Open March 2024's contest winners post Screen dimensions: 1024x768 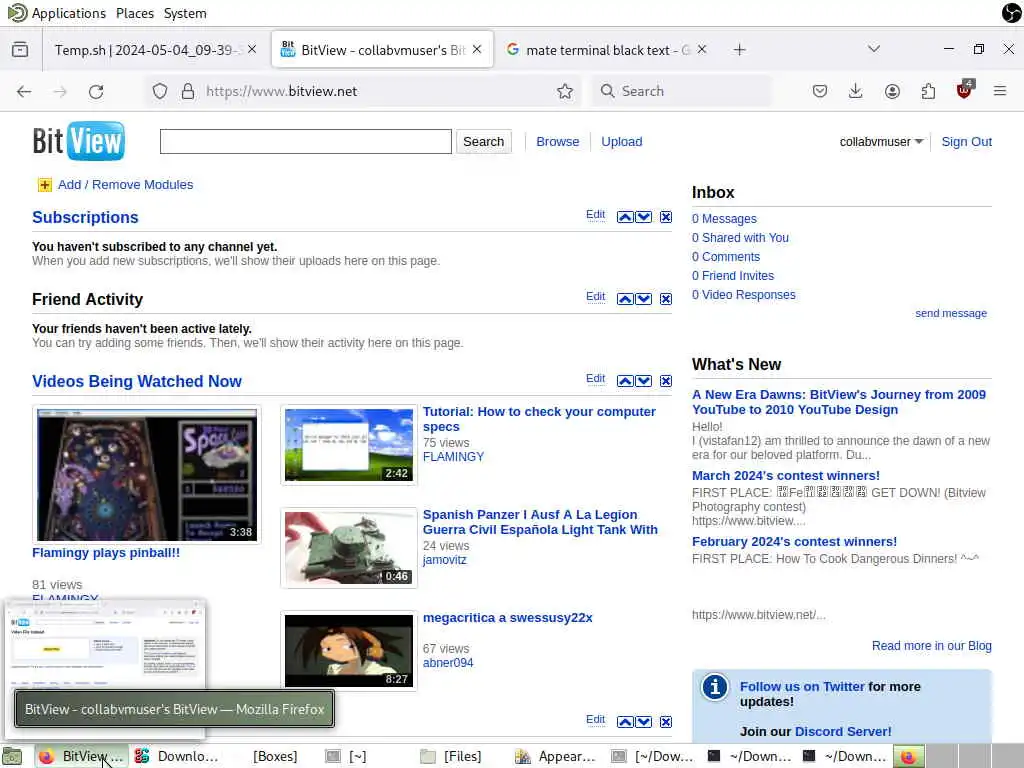tap(785, 475)
